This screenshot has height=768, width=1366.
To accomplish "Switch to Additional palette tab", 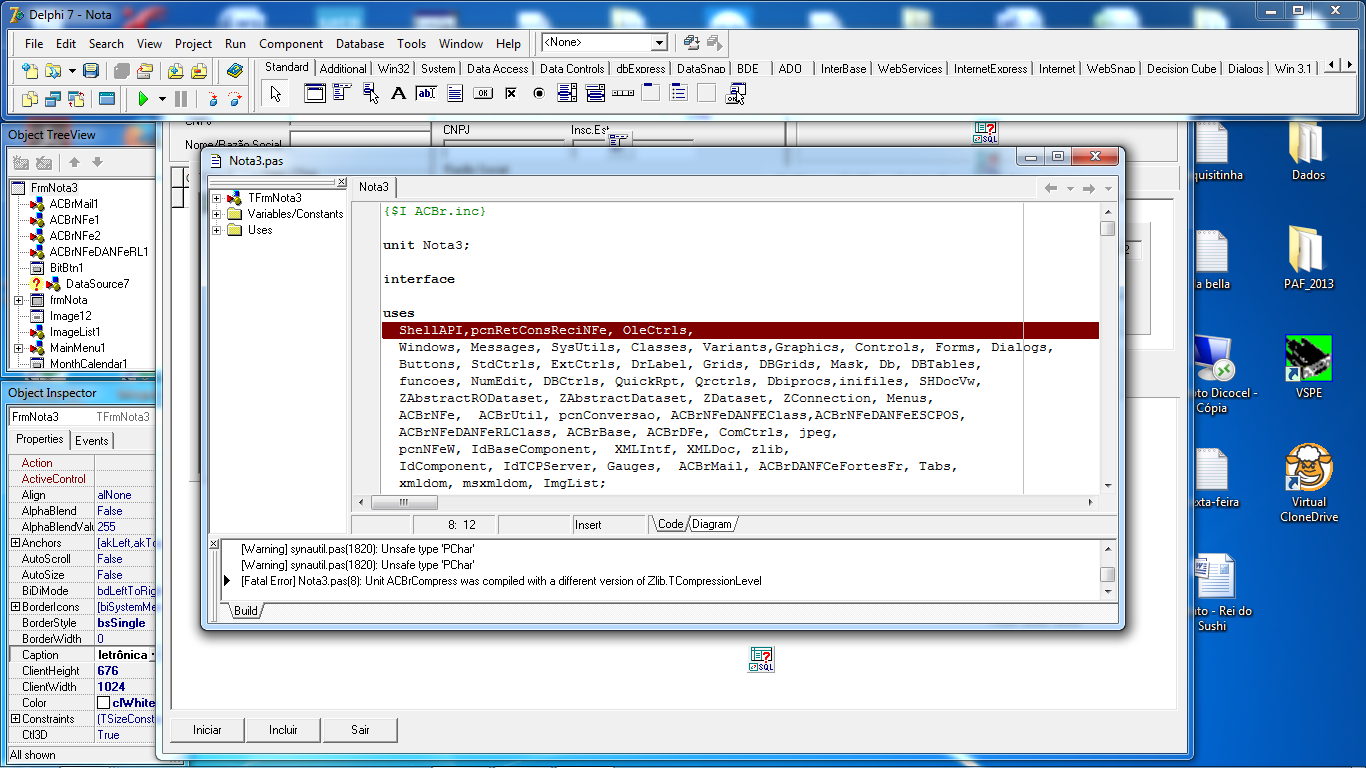I will point(343,69).
